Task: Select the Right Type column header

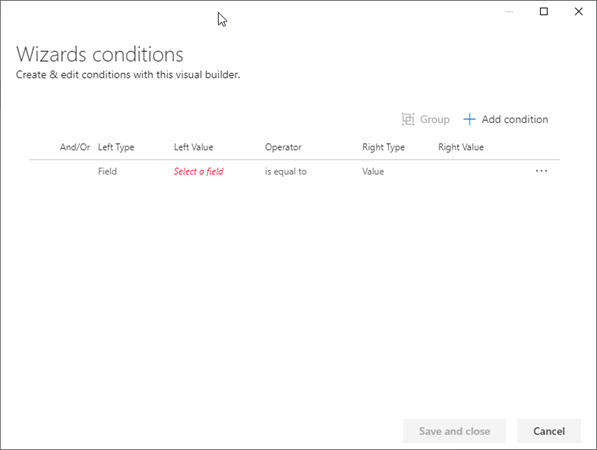Action: coord(383,147)
